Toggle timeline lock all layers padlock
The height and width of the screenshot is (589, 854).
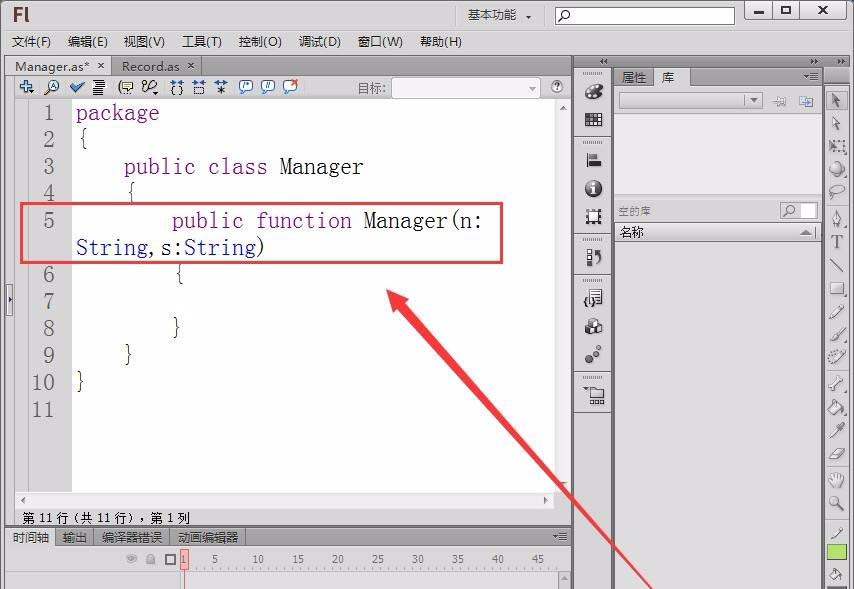pyautogui.click(x=151, y=559)
